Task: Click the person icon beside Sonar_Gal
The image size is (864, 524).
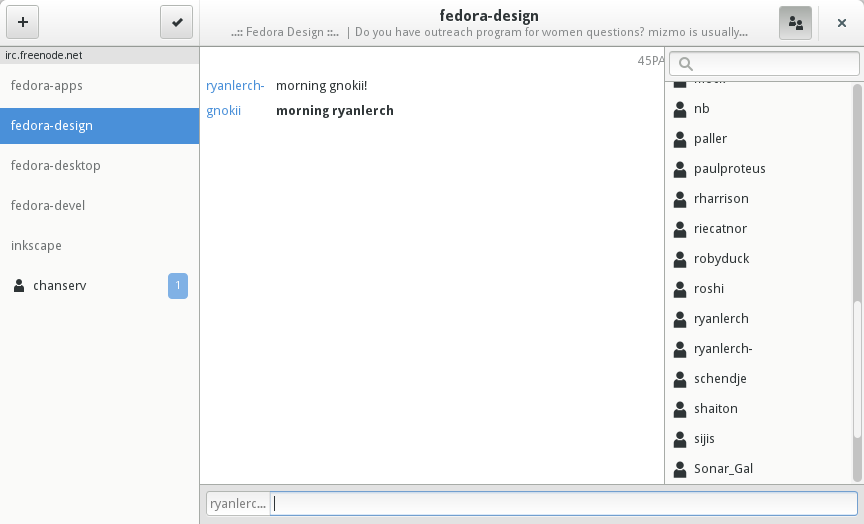Action: coord(680,469)
